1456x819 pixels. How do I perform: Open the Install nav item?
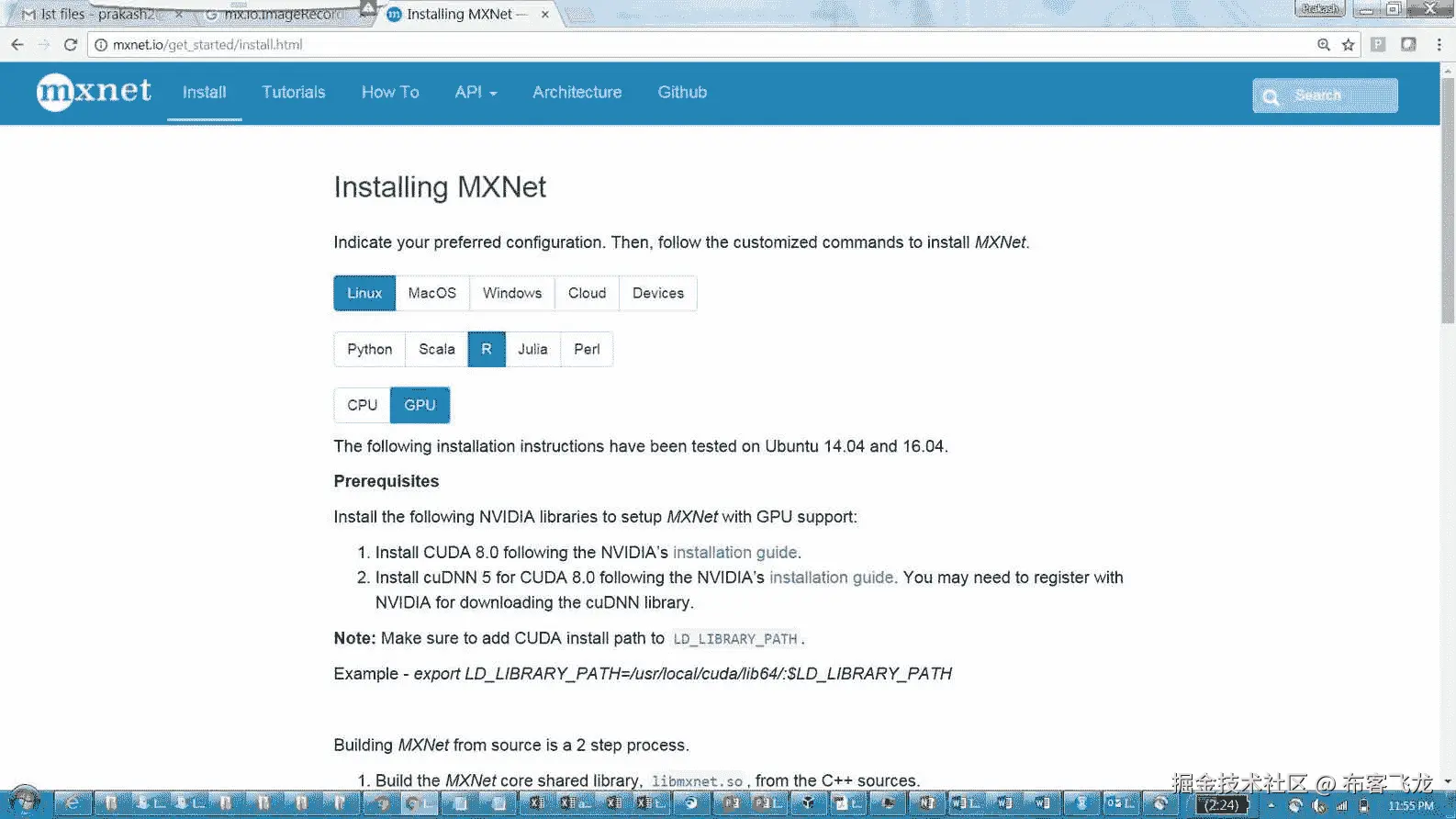click(x=204, y=92)
